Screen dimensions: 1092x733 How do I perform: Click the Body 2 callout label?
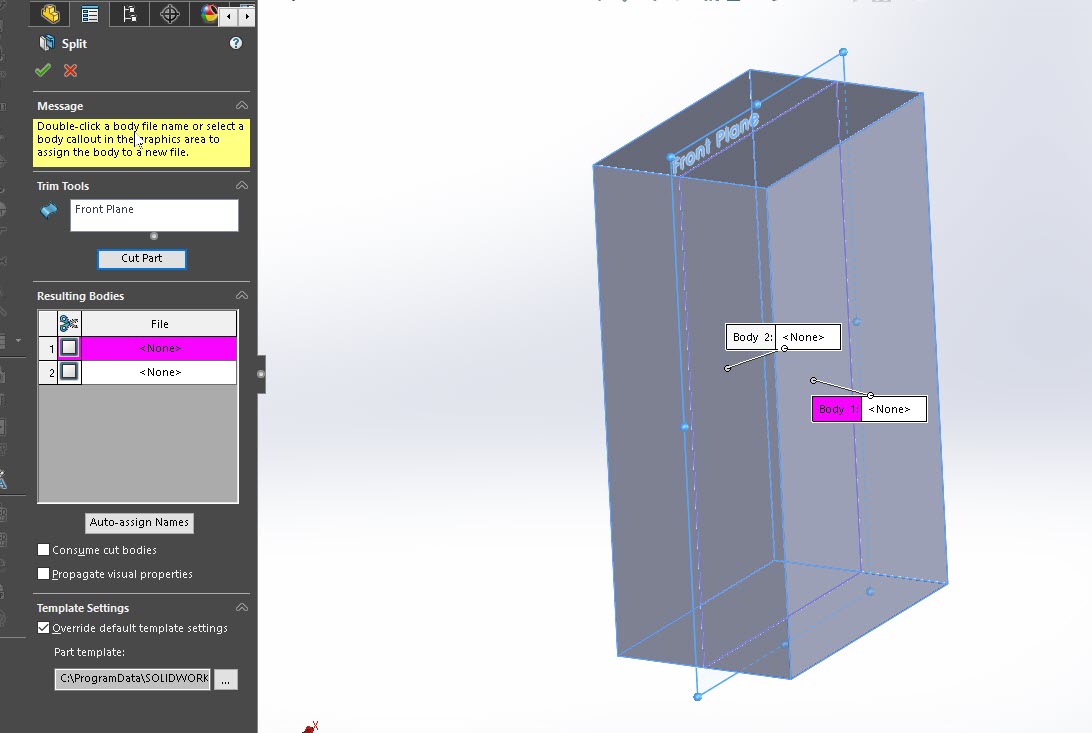click(x=751, y=337)
